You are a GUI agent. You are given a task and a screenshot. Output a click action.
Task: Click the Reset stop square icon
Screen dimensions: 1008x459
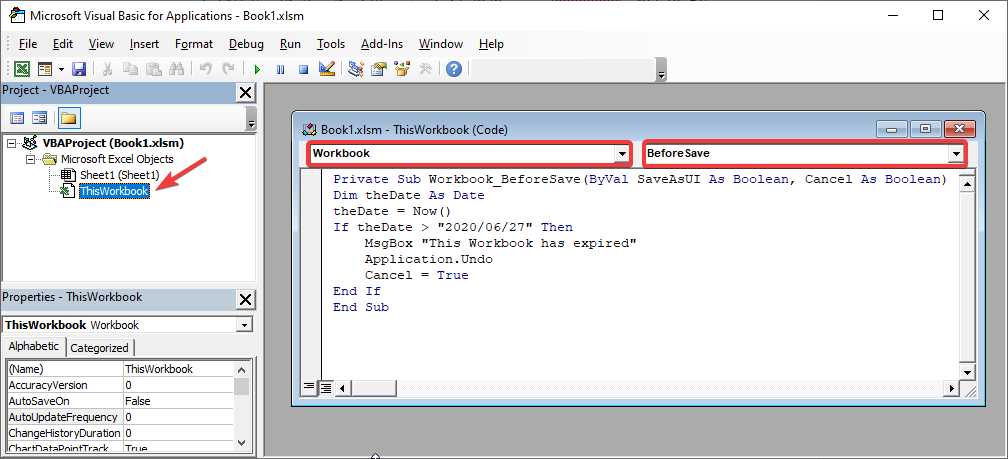303,69
